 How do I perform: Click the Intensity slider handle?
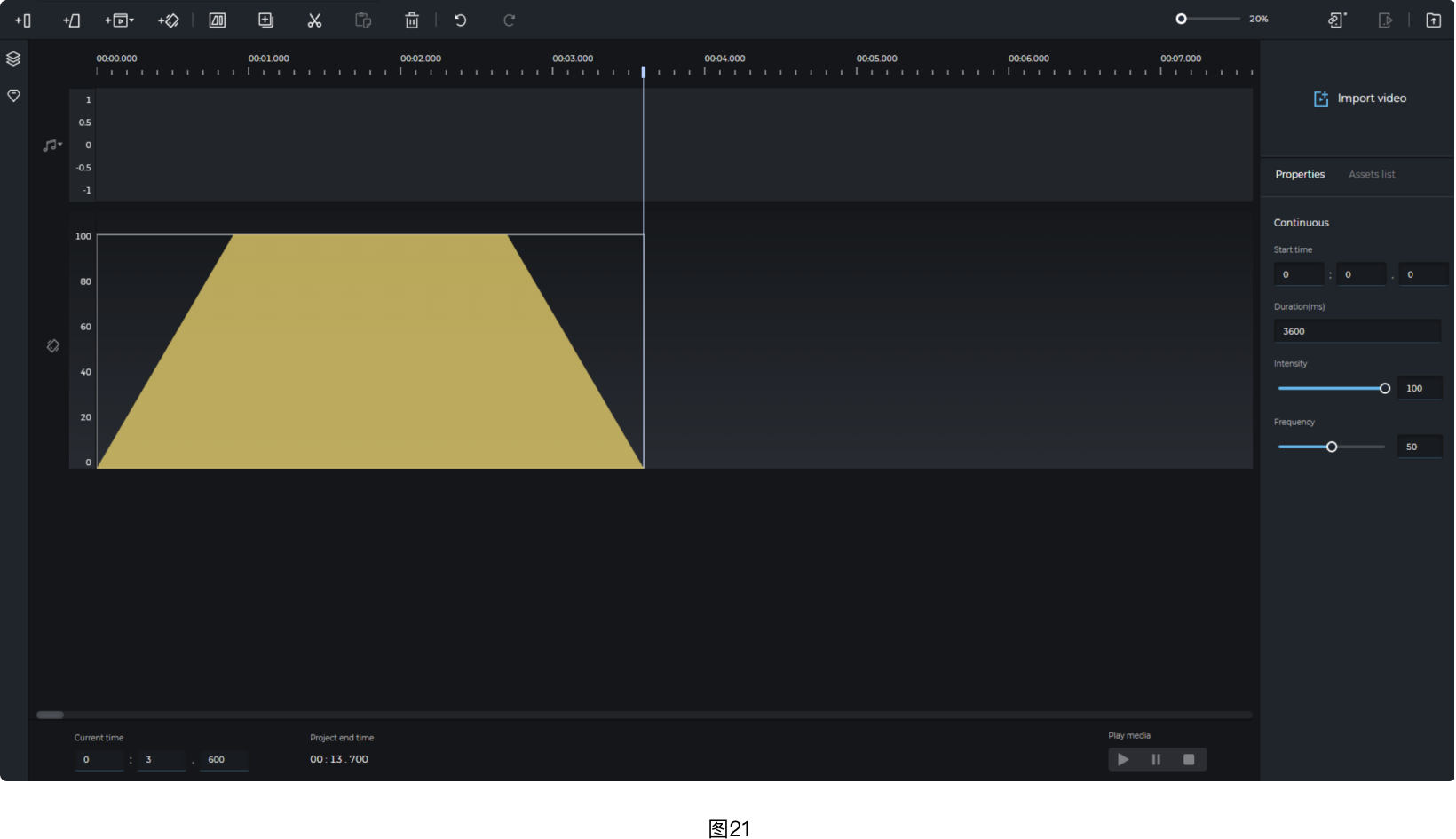click(x=1384, y=389)
